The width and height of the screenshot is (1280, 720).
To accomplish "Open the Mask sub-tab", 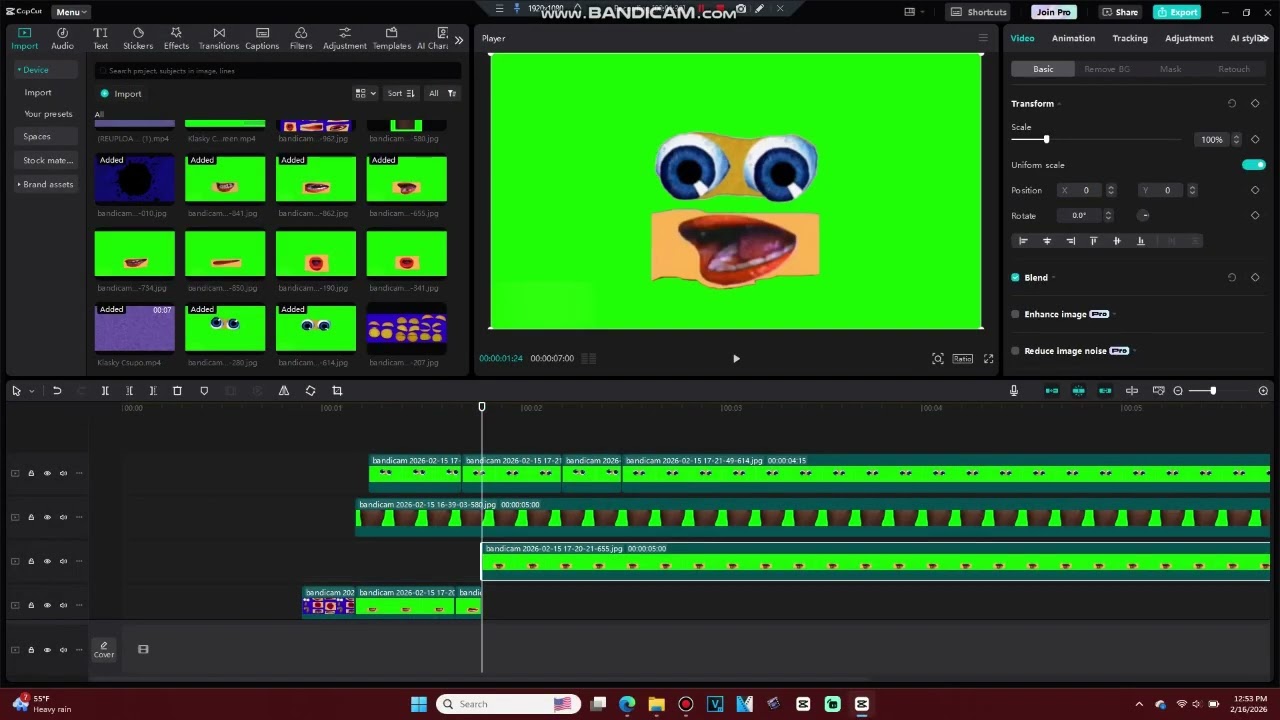I will 1170,69.
